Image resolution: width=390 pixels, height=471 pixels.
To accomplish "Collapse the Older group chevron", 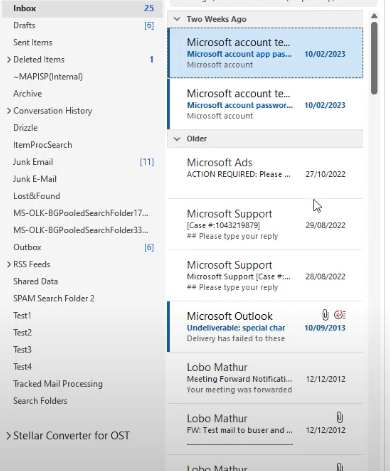I will point(177,139).
